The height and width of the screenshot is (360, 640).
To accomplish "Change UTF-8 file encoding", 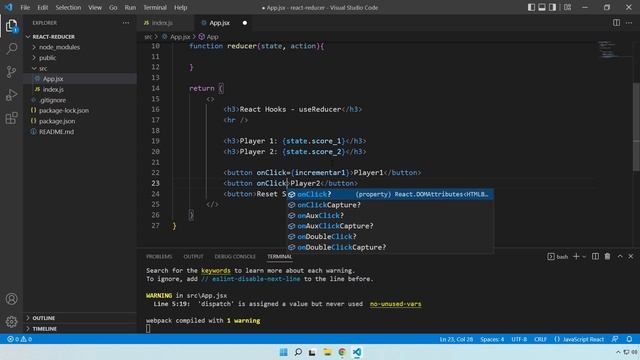I will pyautogui.click(x=519, y=339).
